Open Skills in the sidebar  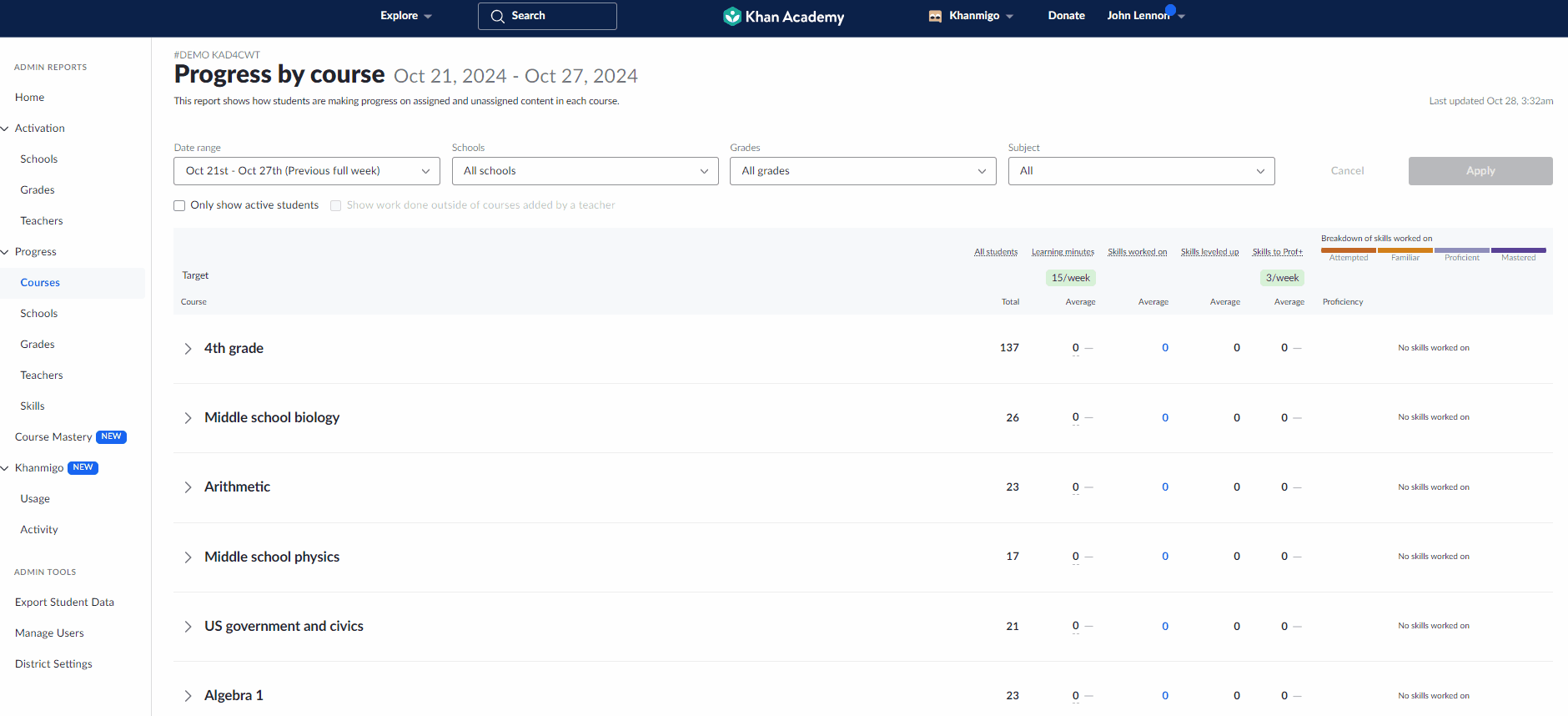pos(33,406)
